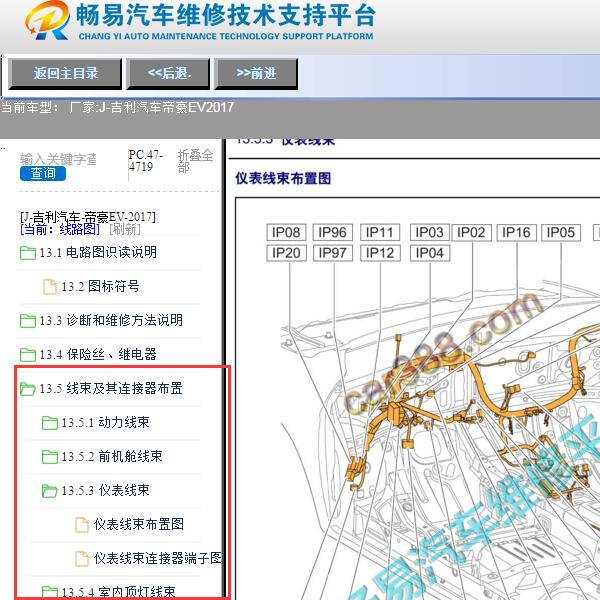The height and width of the screenshot is (600, 600).
Task: Expand 13.1 电路图识读说明 tree item
Action: pyautogui.click(x=98, y=253)
